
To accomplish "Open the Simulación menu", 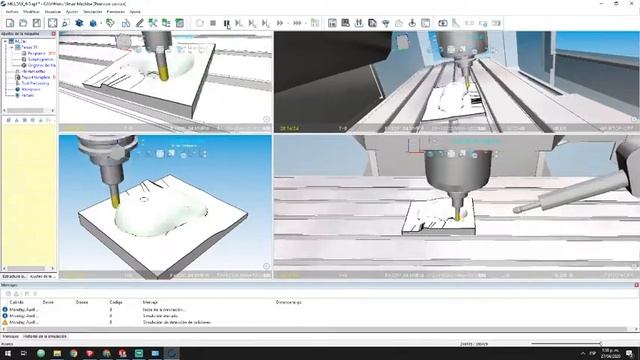I will pos(93,12).
